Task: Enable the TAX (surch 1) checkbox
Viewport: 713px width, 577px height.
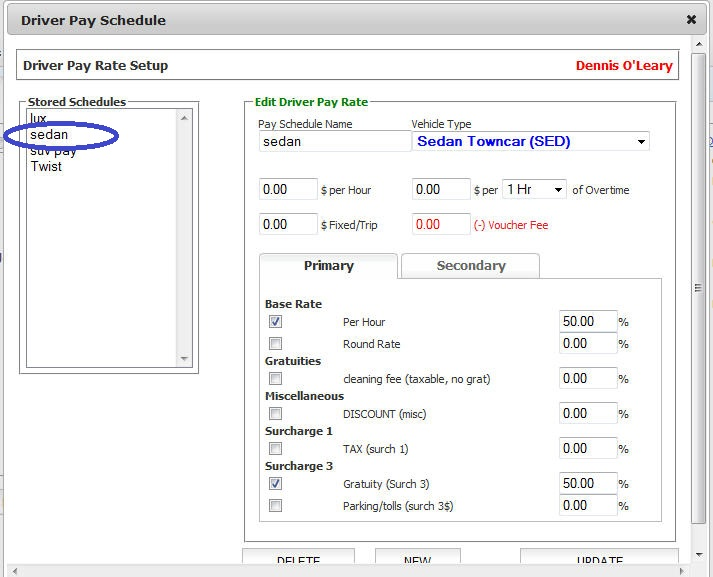Action: pyautogui.click(x=275, y=449)
